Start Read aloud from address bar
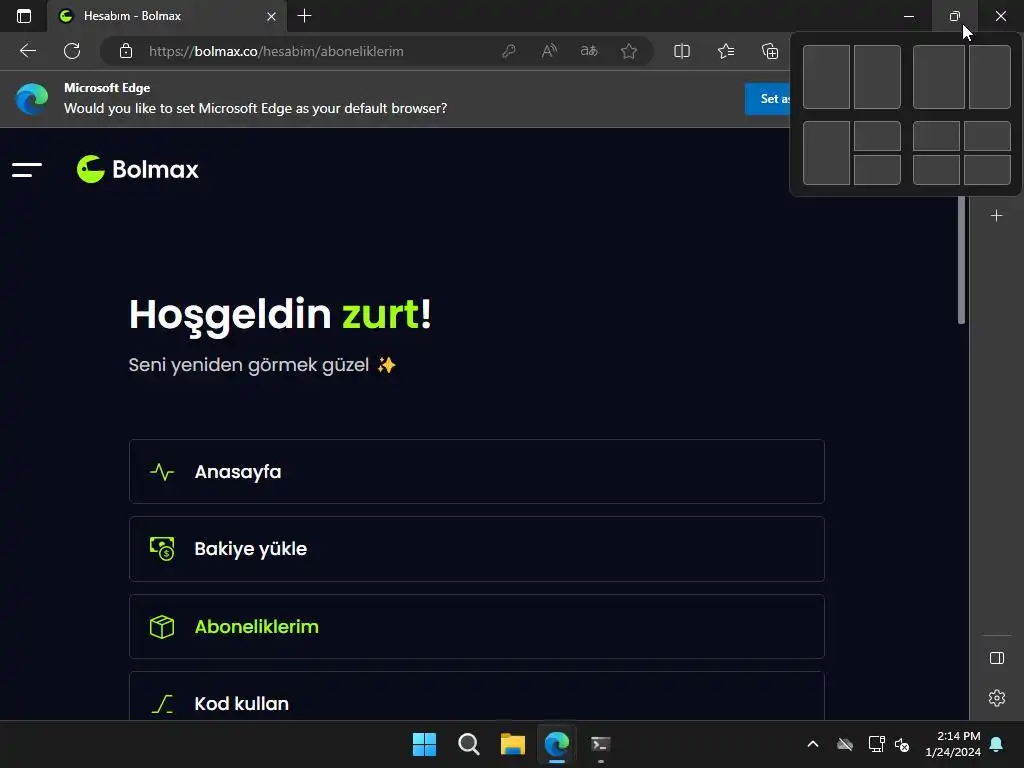 click(x=549, y=51)
